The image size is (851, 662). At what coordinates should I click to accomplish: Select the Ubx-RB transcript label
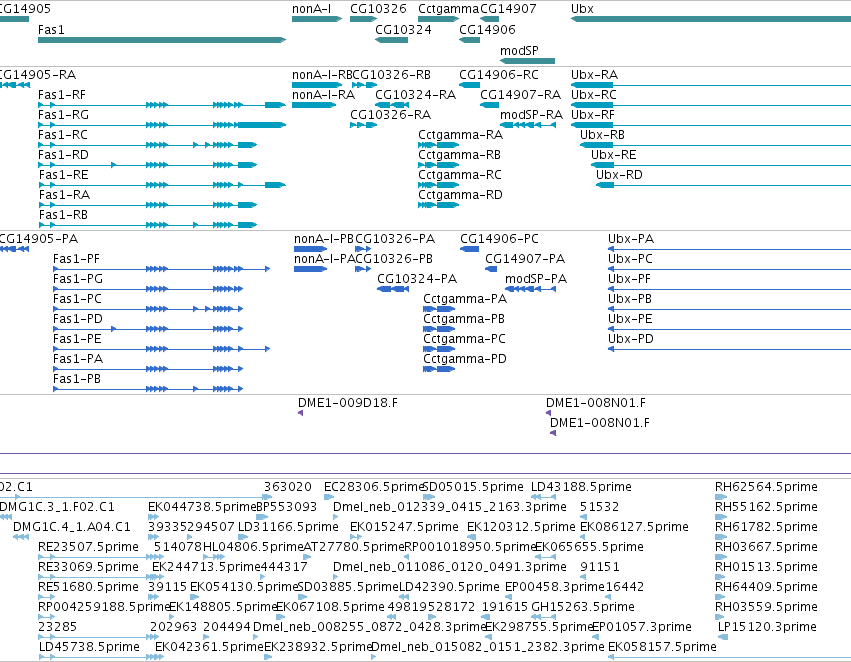click(x=602, y=135)
